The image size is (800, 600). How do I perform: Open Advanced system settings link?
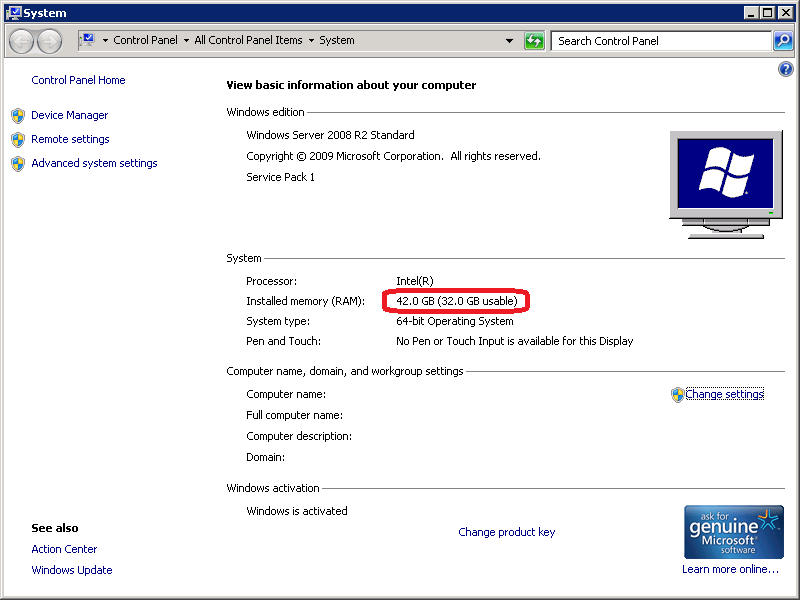coord(94,163)
